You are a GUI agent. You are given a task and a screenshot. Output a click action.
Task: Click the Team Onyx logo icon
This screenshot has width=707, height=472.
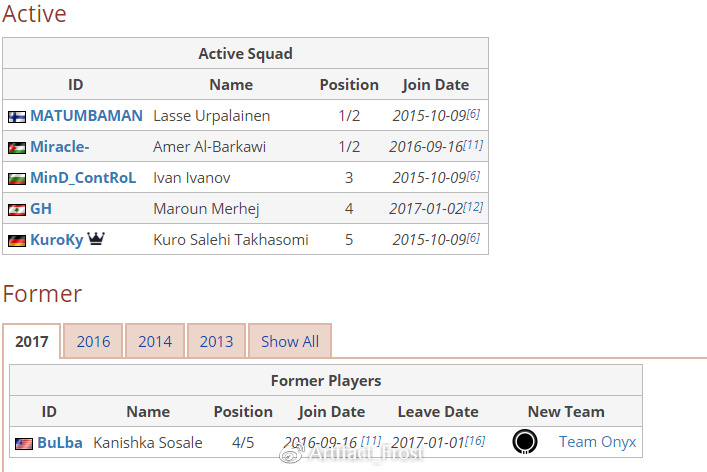point(524,441)
